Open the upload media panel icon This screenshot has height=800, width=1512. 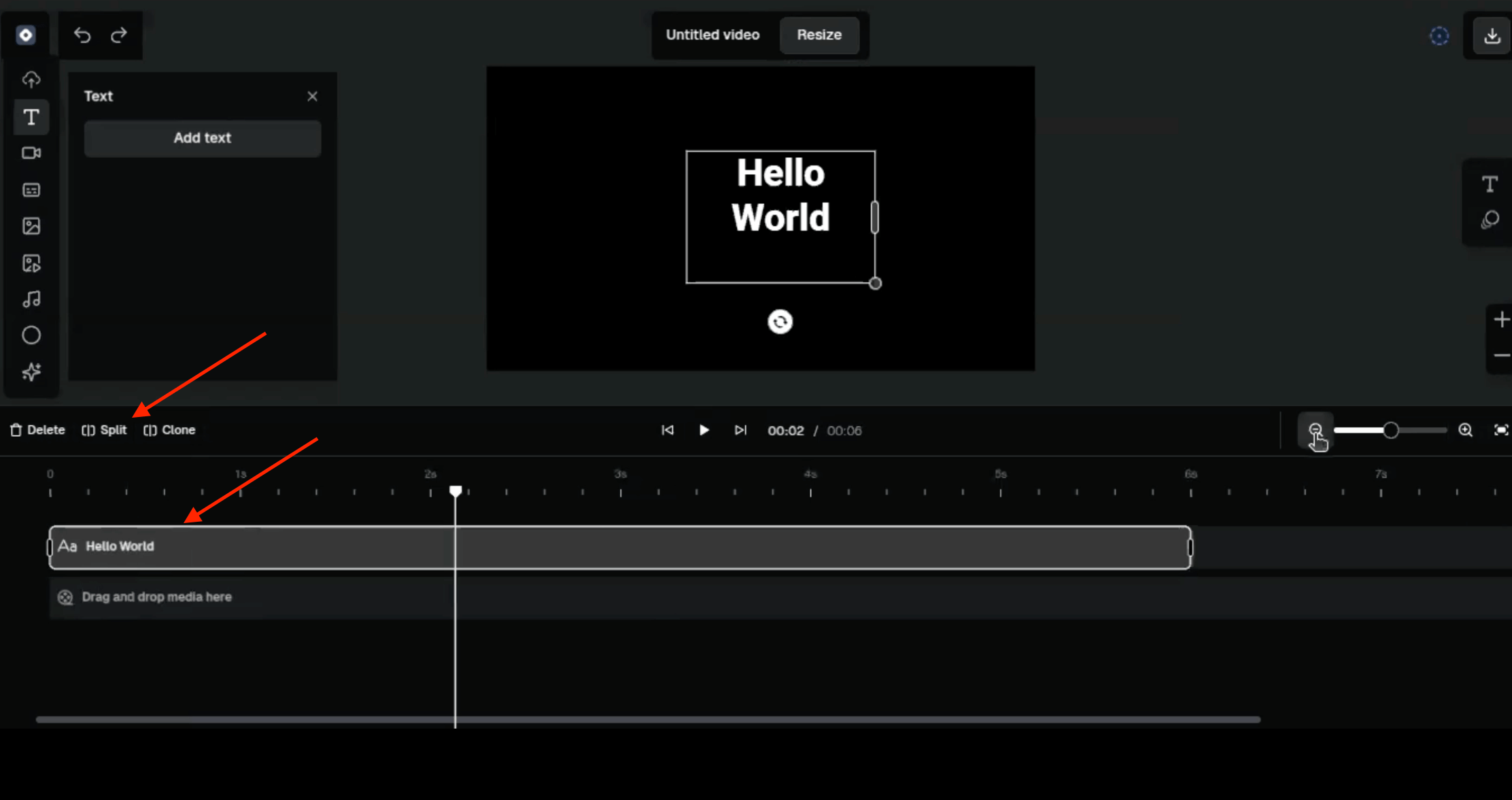31,80
